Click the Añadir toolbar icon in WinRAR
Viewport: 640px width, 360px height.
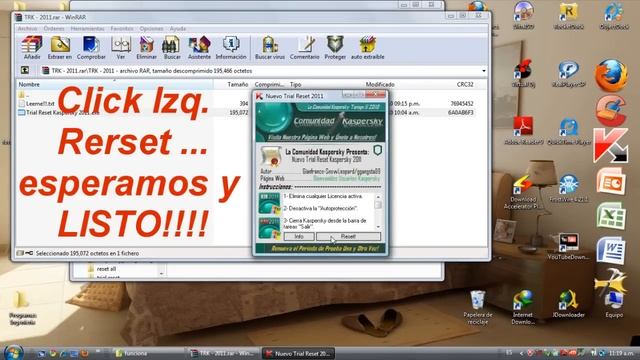click(32, 48)
